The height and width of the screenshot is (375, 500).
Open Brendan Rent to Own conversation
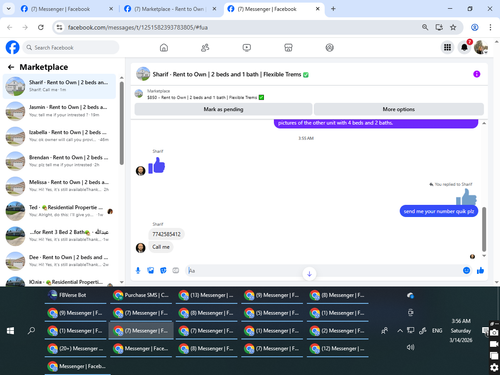(59, 161)
